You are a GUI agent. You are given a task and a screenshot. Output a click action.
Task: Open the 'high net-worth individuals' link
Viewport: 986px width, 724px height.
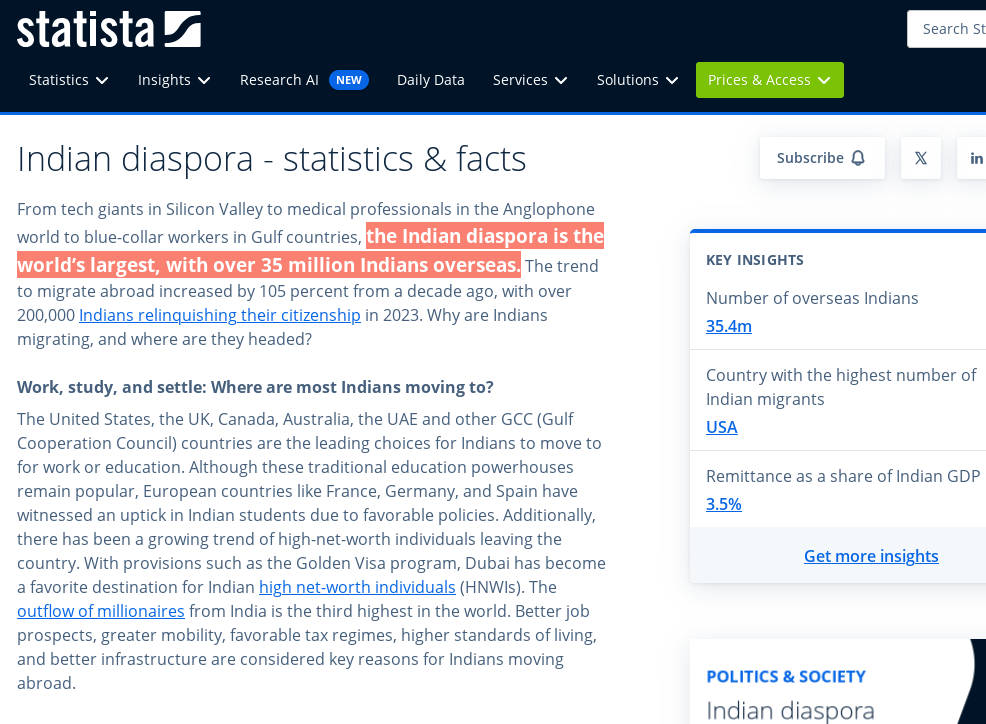(357, 587)
